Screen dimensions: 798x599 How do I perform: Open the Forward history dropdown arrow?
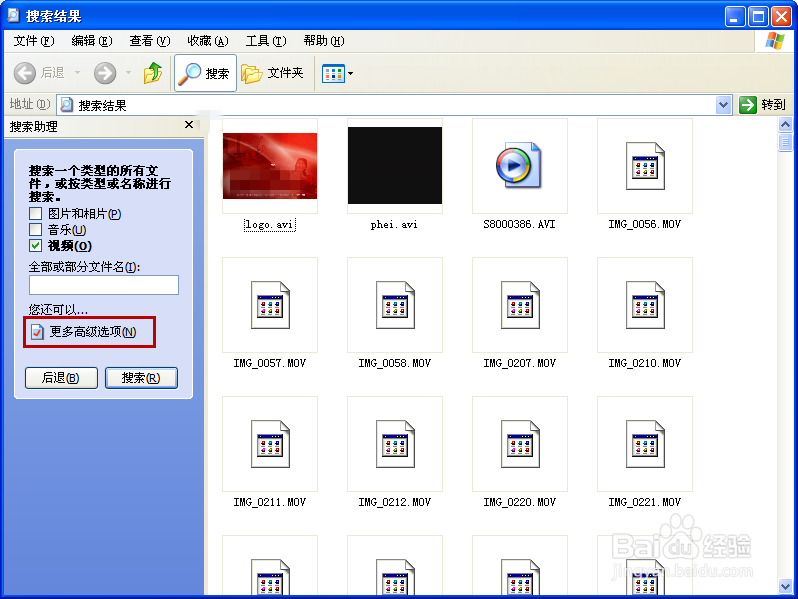(128, 73)
